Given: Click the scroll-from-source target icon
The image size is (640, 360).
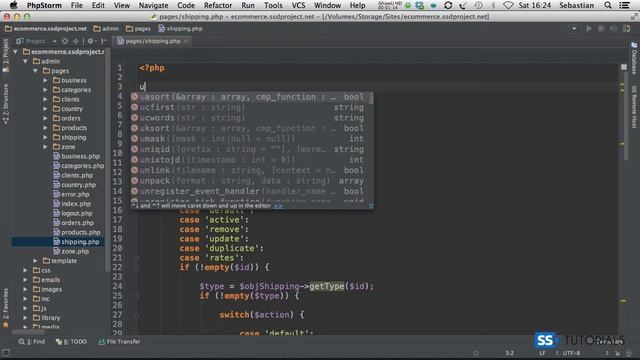Looking at the screenshot, I should pos(65,41).
